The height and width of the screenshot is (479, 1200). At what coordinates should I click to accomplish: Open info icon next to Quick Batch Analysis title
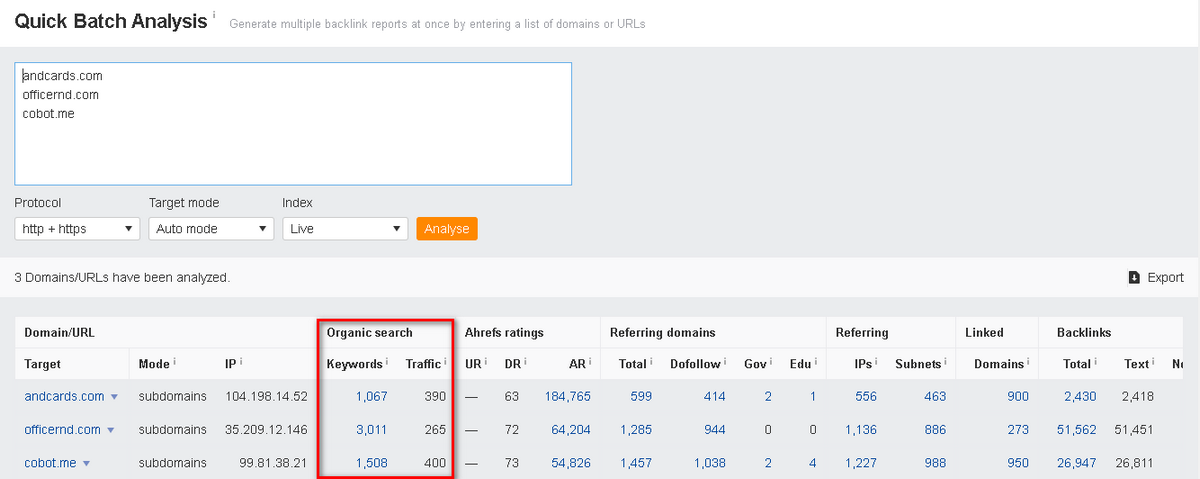[214, 15]
